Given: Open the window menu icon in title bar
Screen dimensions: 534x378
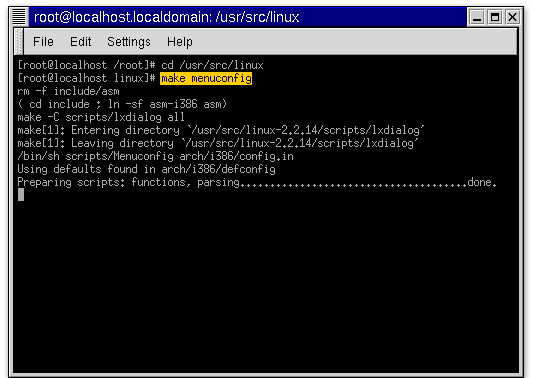Looking at the screenshot, I should pyautogui.click(x=19, y=17).
